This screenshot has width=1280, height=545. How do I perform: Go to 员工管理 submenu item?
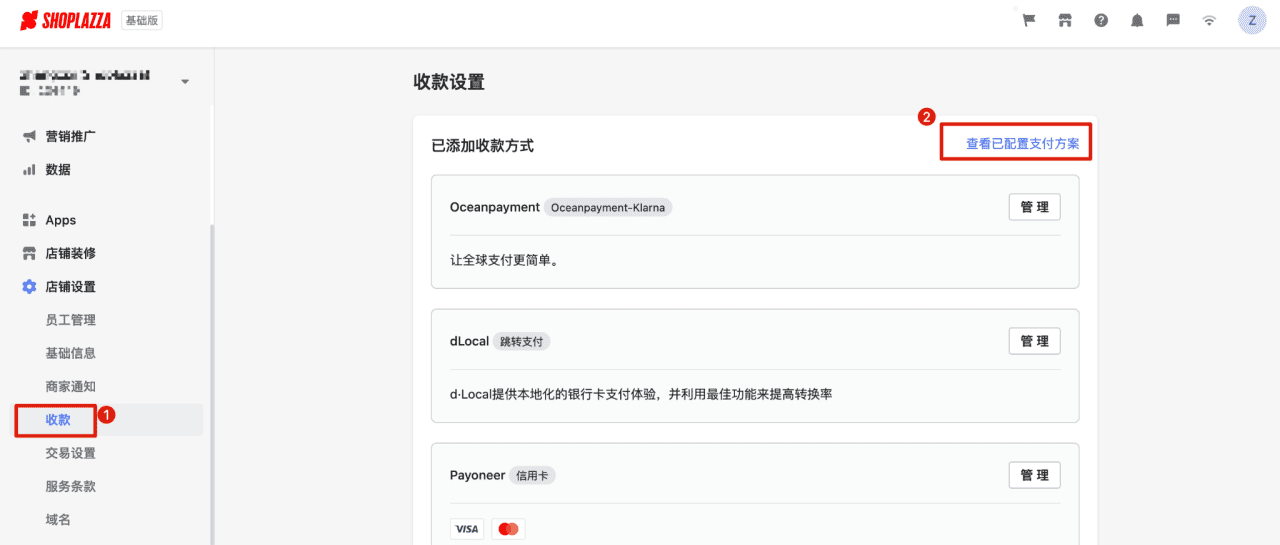point(70,320)
